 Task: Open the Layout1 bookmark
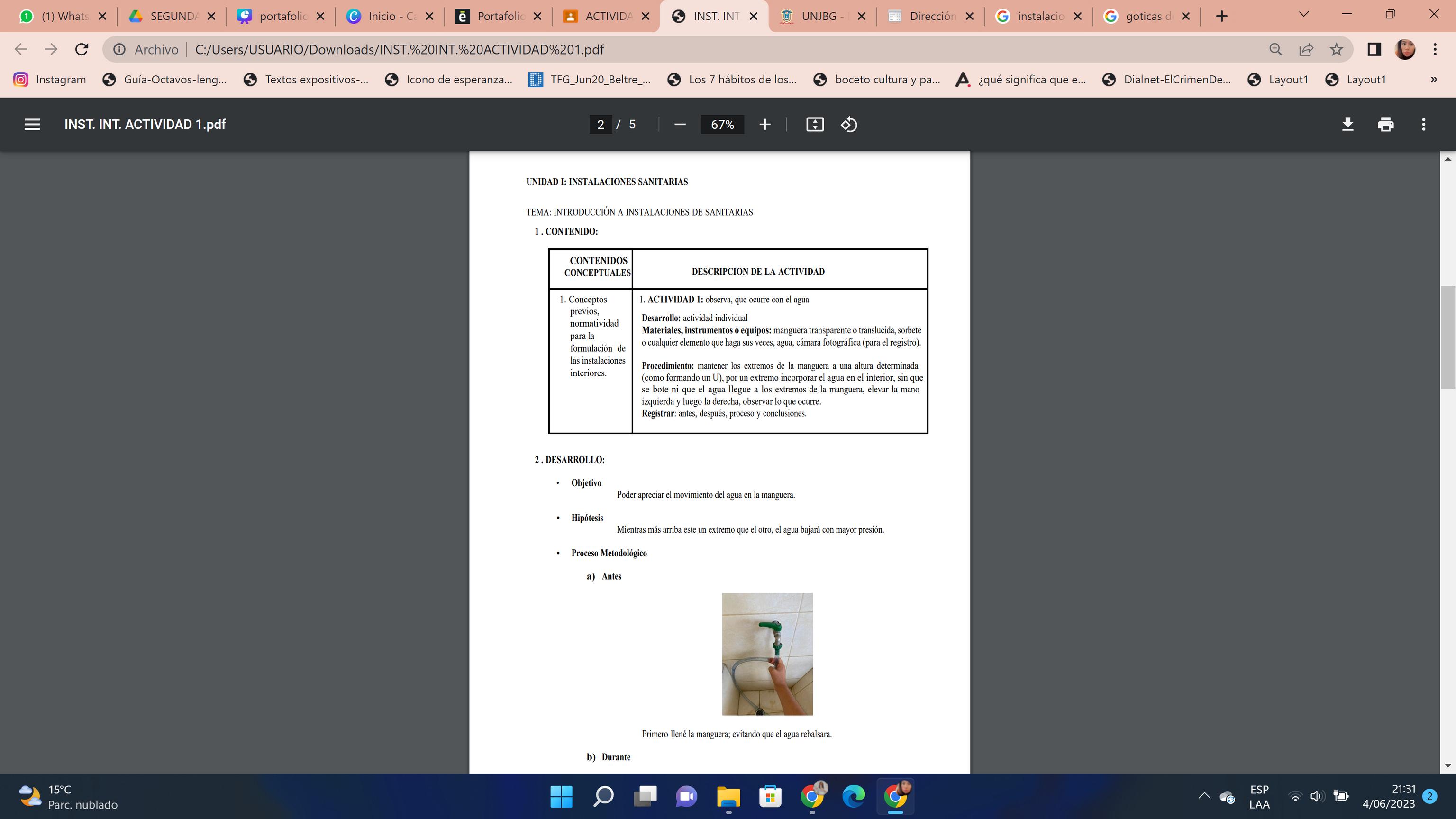click(1279, 80)
